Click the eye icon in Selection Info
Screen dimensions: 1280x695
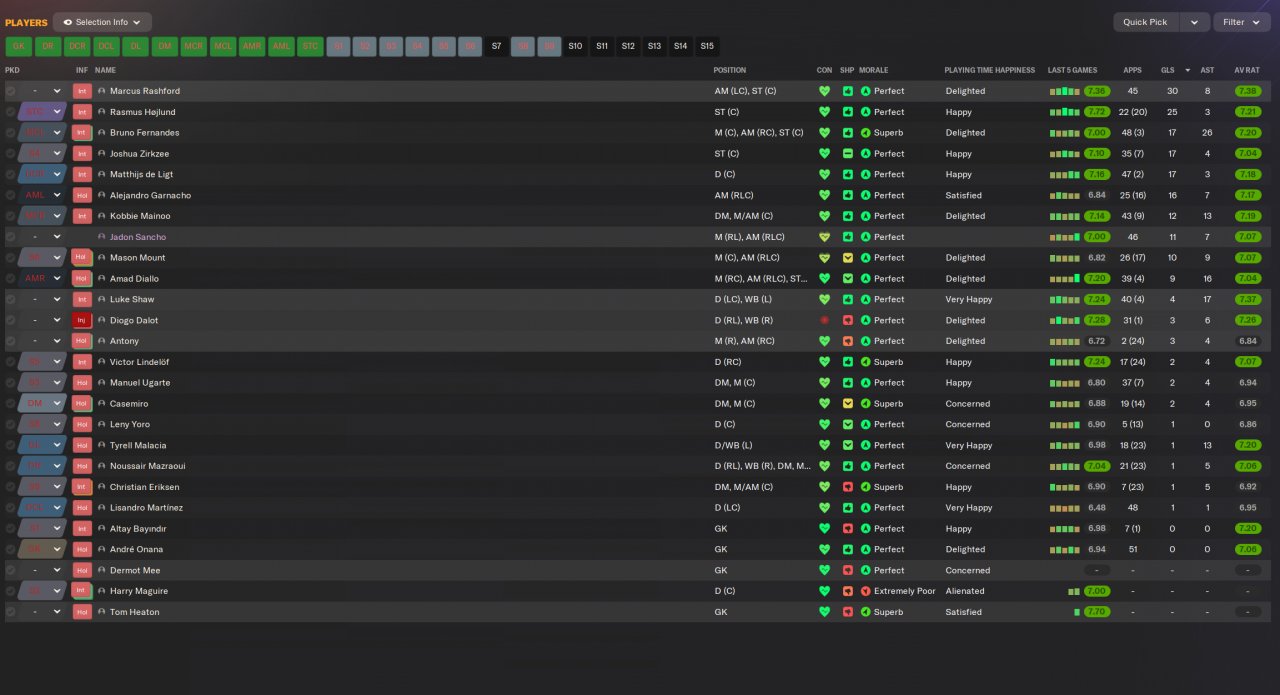[x=67, y=22]
